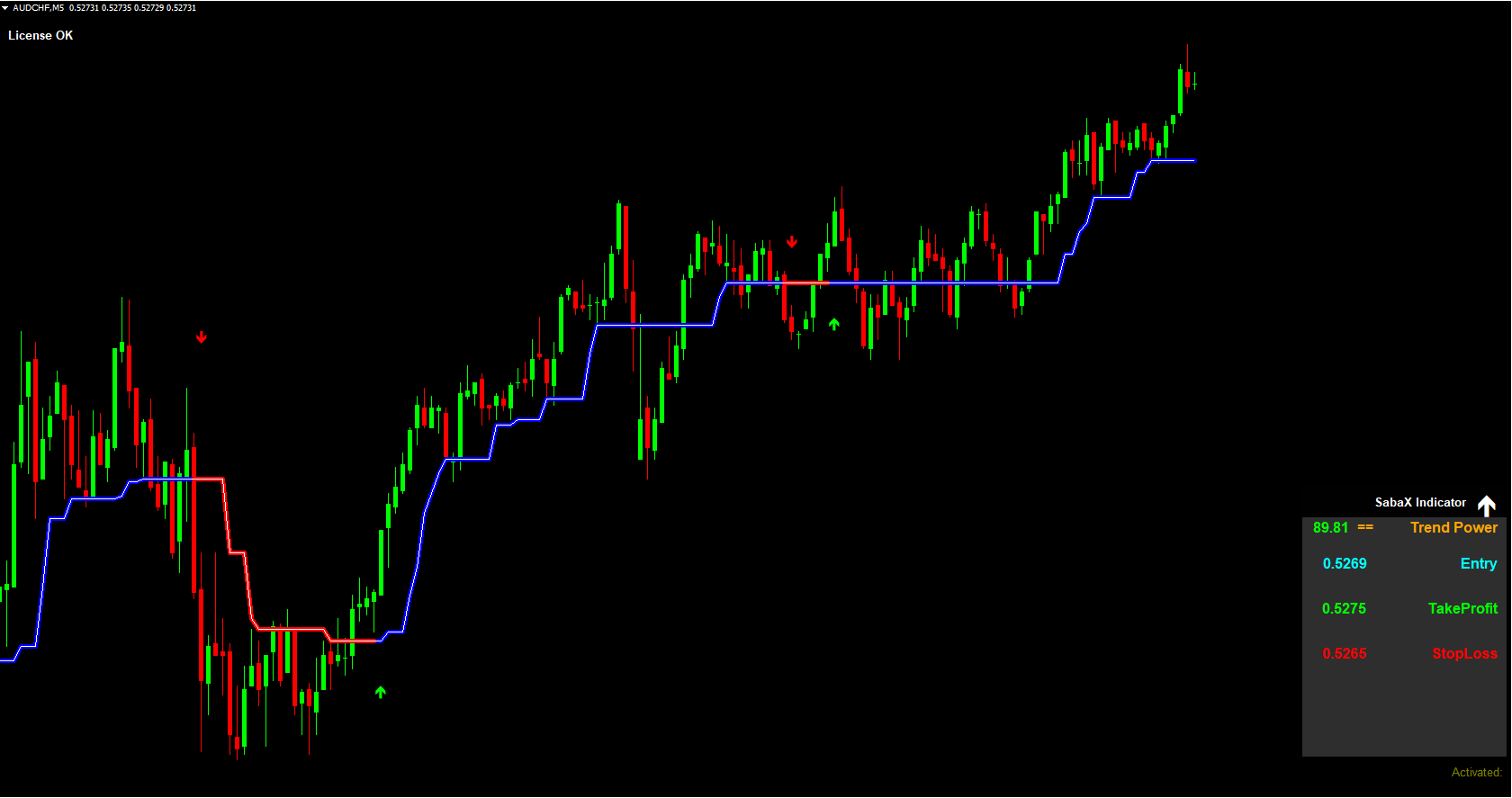1512x798 pixels.
Task: Click the OHLC price values in the header
Action: coord(132,8)
